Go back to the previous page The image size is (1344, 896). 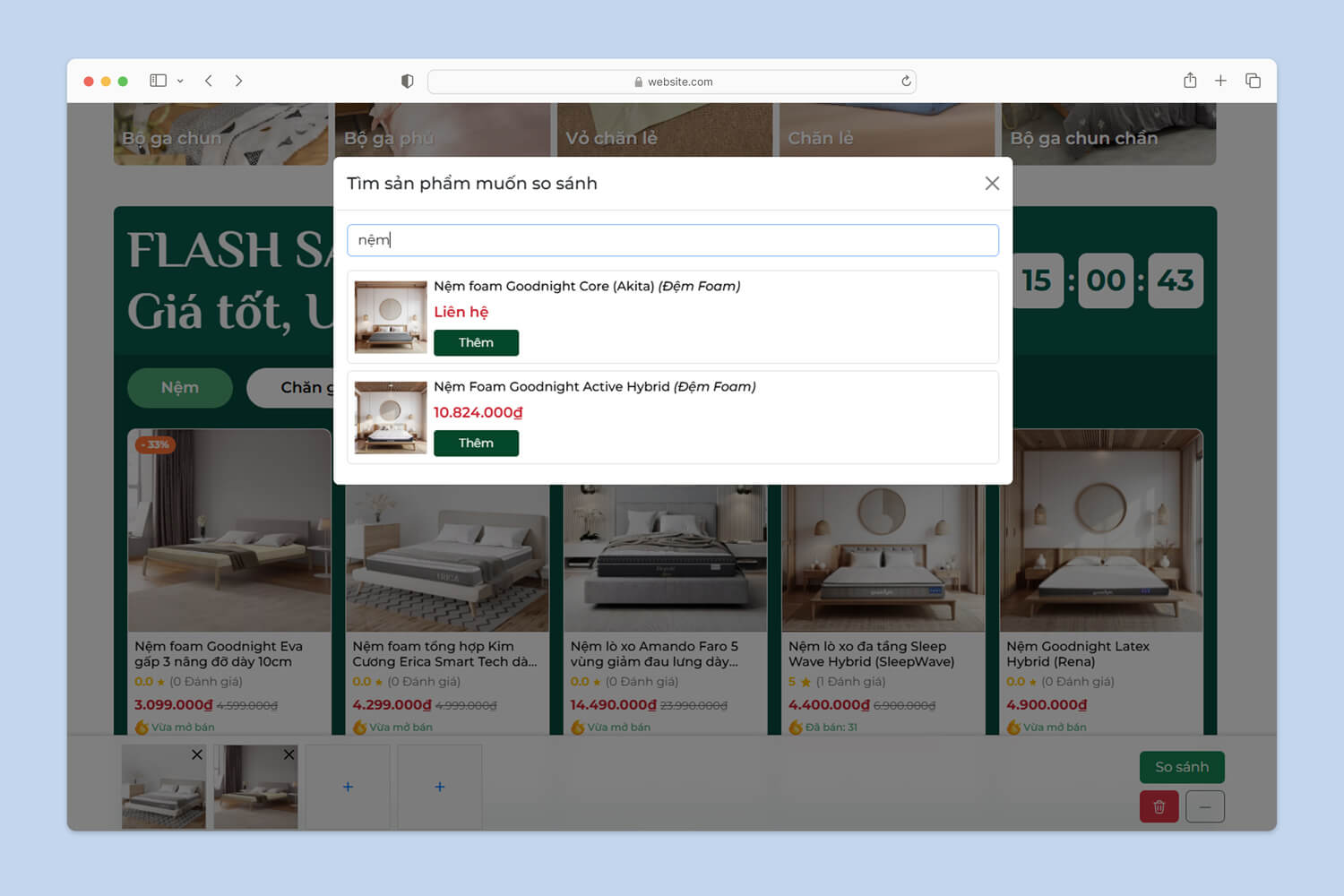[209, 81]
